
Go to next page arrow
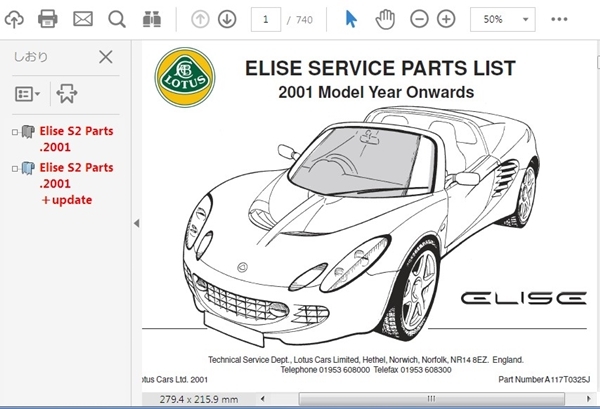point(227,19)
